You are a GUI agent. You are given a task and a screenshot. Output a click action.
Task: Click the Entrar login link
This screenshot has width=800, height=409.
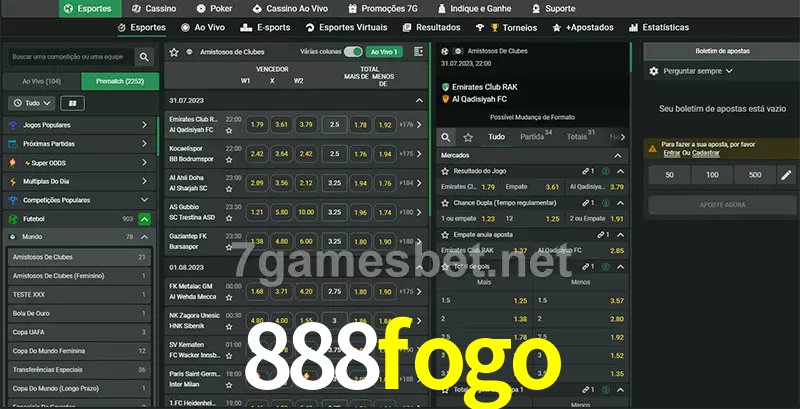pyautogui.click(x=671, y=153)
